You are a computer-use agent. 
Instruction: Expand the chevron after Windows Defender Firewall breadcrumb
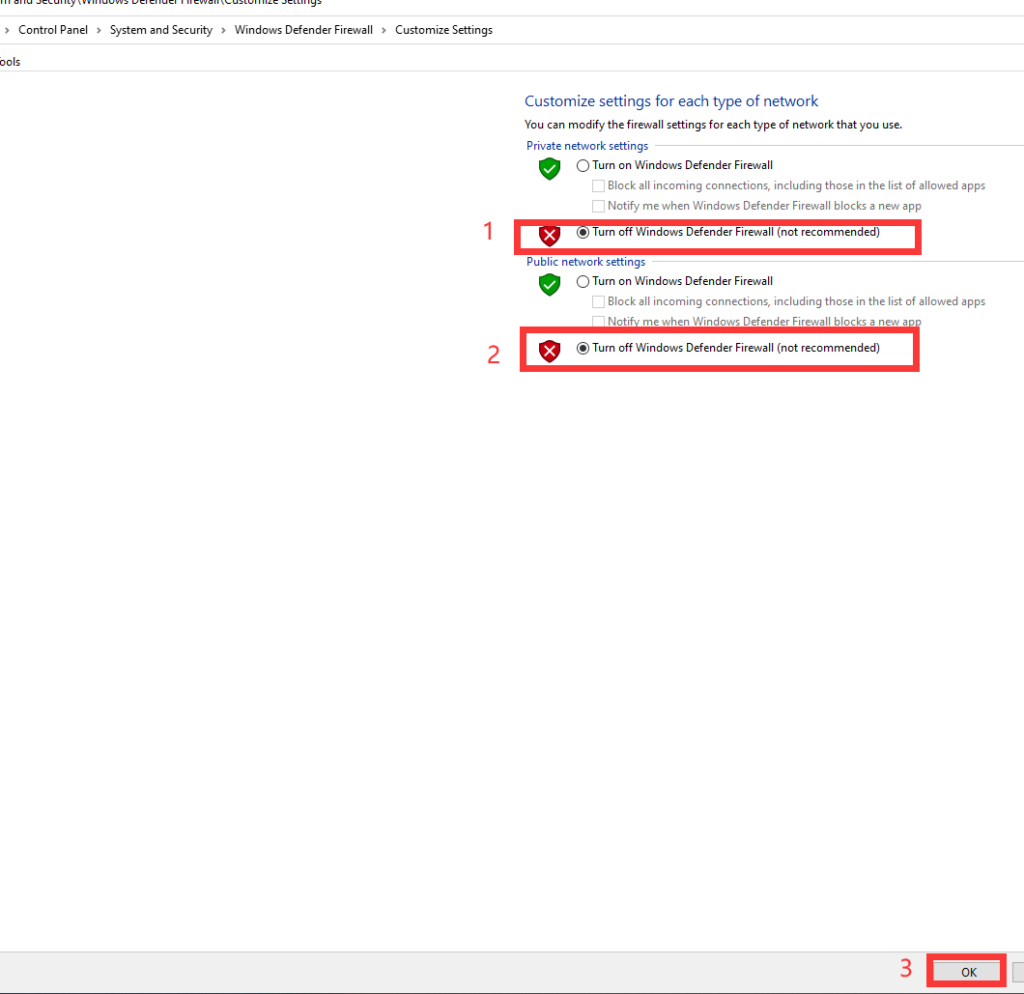pos(384,30)
